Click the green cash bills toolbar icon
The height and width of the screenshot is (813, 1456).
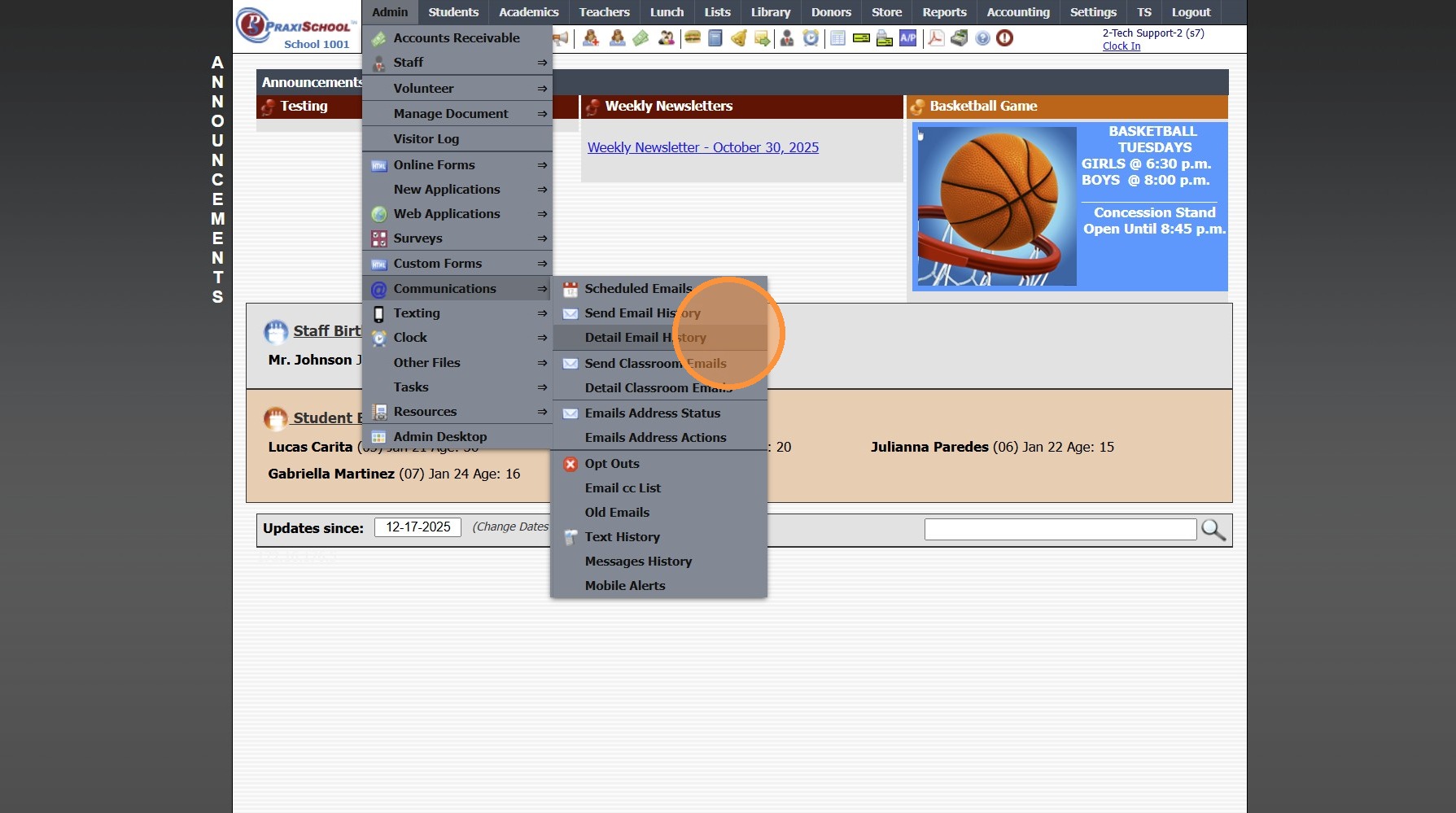tap(641, 38)
